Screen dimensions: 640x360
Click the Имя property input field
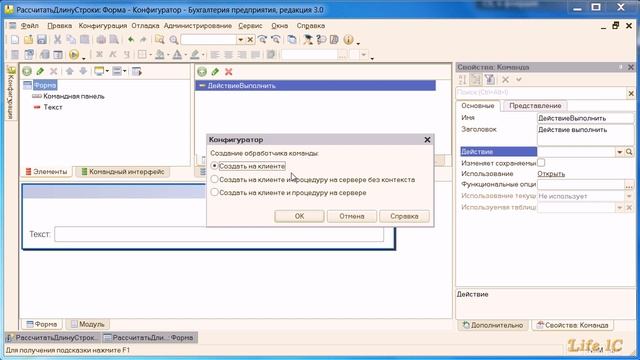[x=585, y=118]
